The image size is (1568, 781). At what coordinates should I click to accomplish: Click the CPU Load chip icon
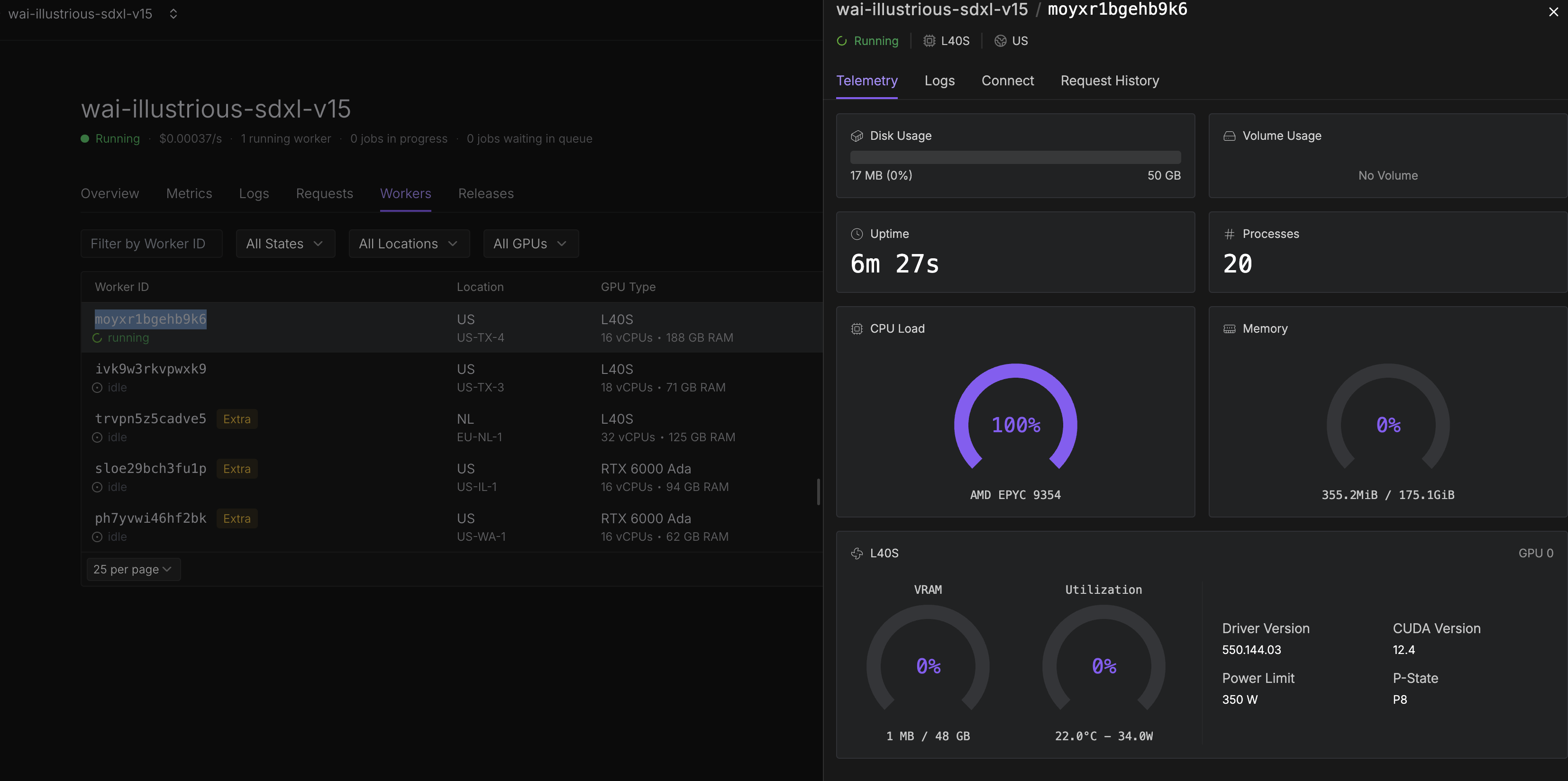(x=857, y=329)
